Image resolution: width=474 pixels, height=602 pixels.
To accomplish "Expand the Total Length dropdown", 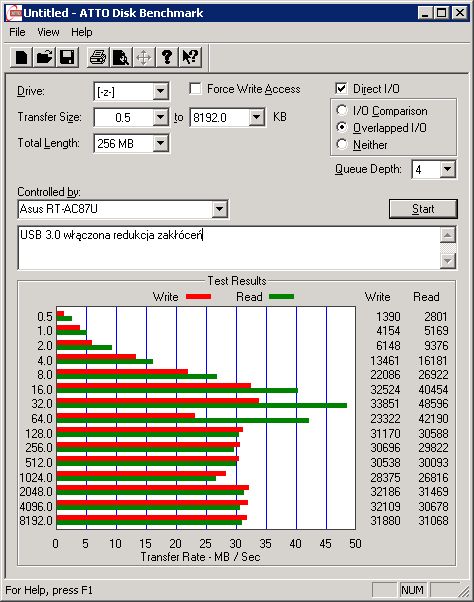I will tap(160, 144).
